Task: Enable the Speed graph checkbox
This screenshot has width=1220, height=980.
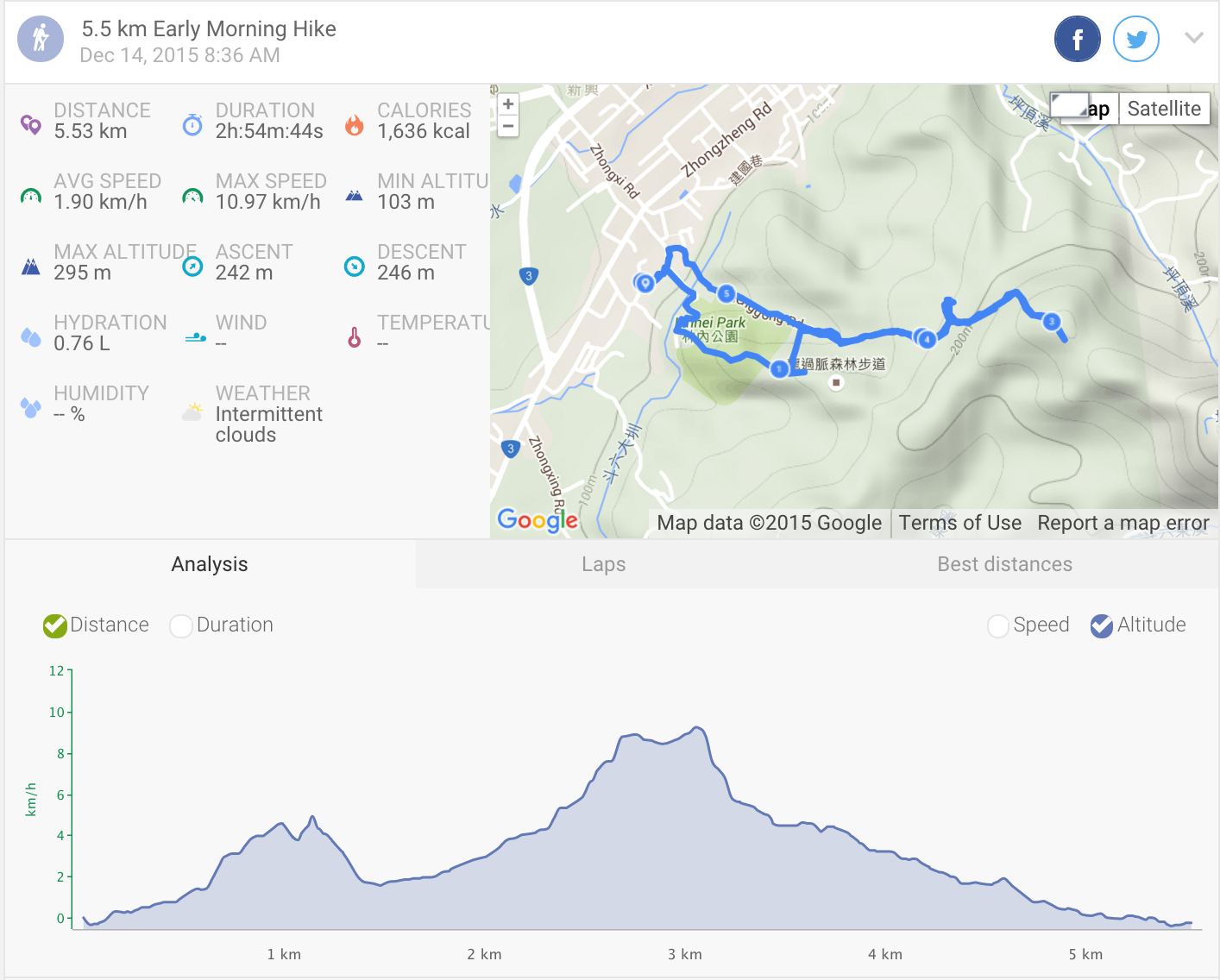Action: (x=998, y=625)
